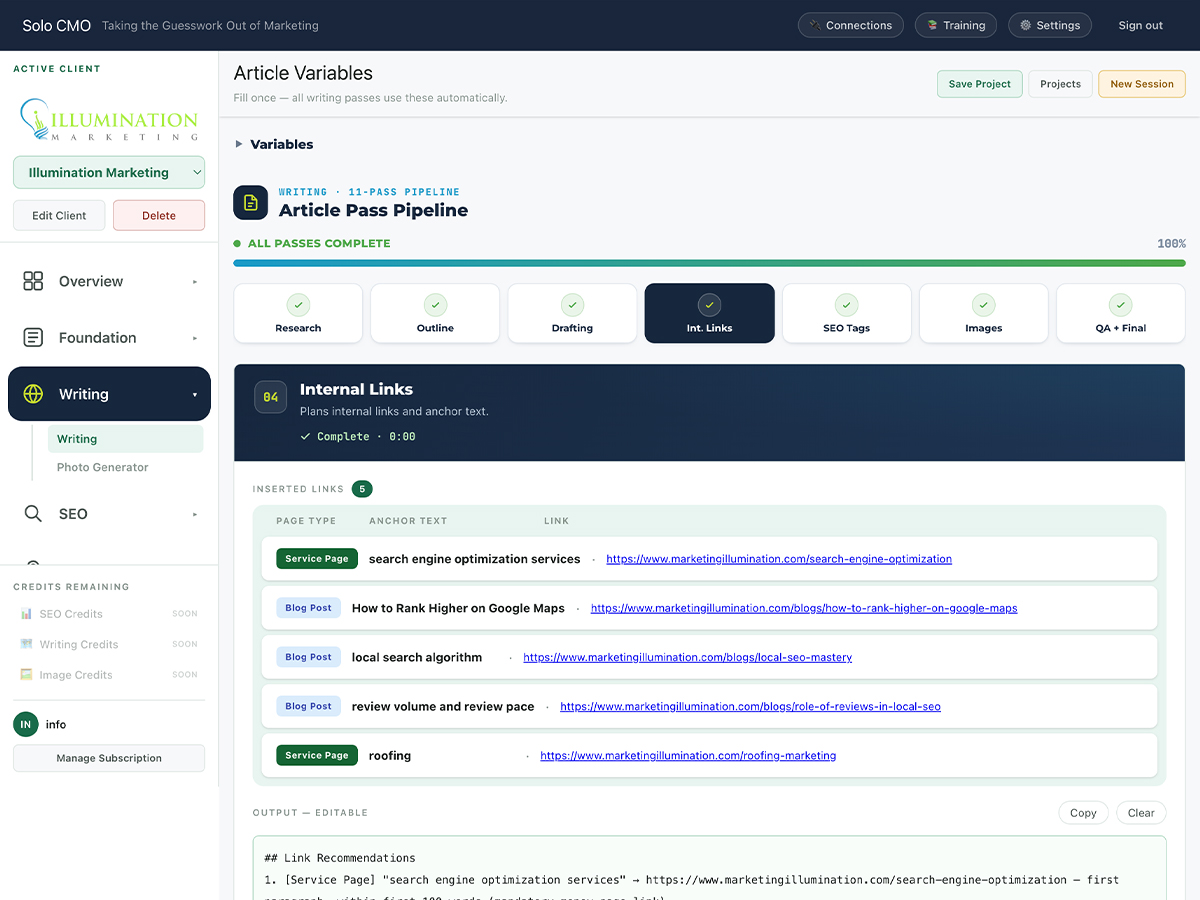Click the Writing Credits icon
1200x900 pixels.
pyautogui.click(x=26, y=644)
